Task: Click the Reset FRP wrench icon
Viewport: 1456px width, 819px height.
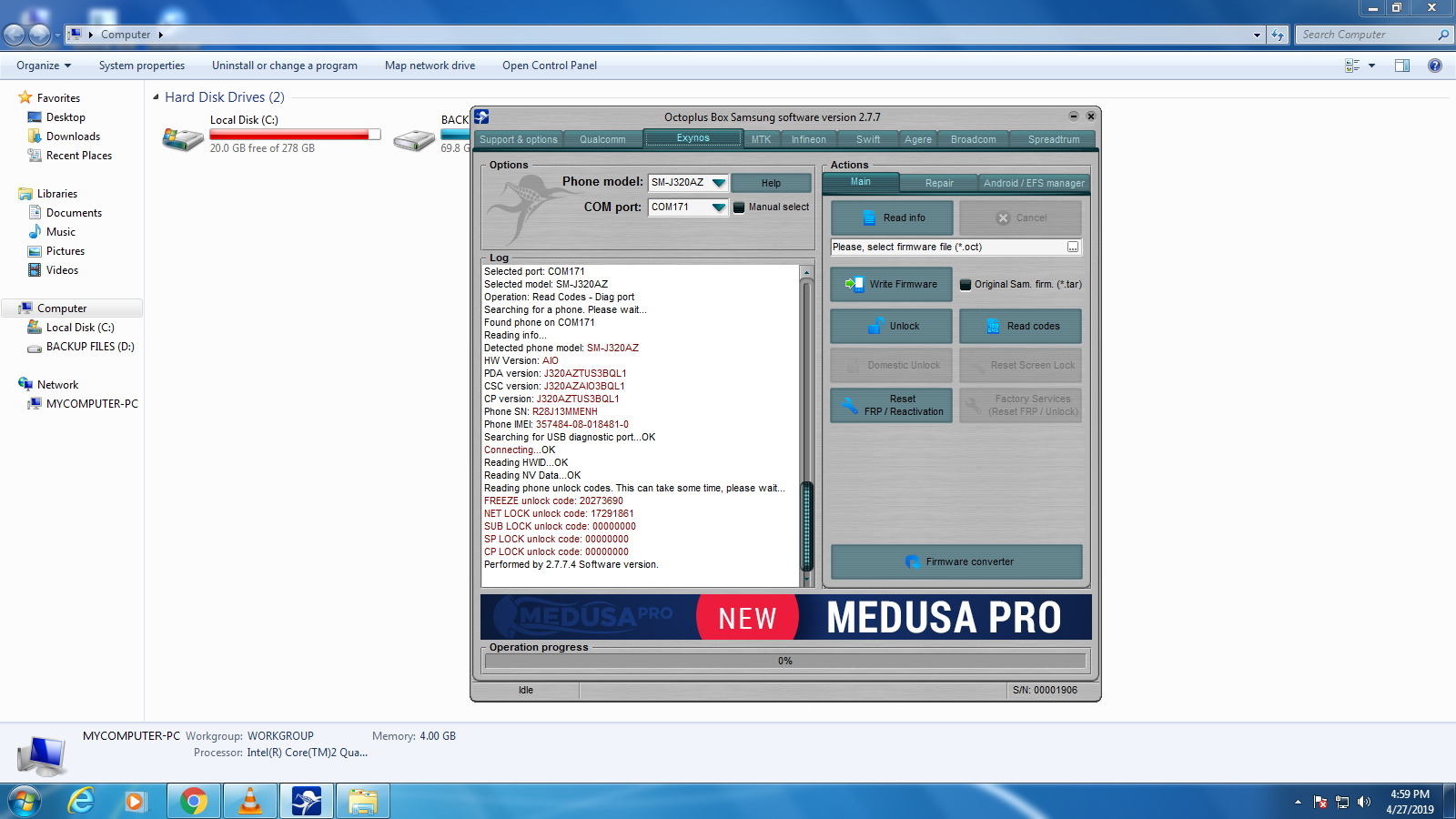Action: (850, 406)
